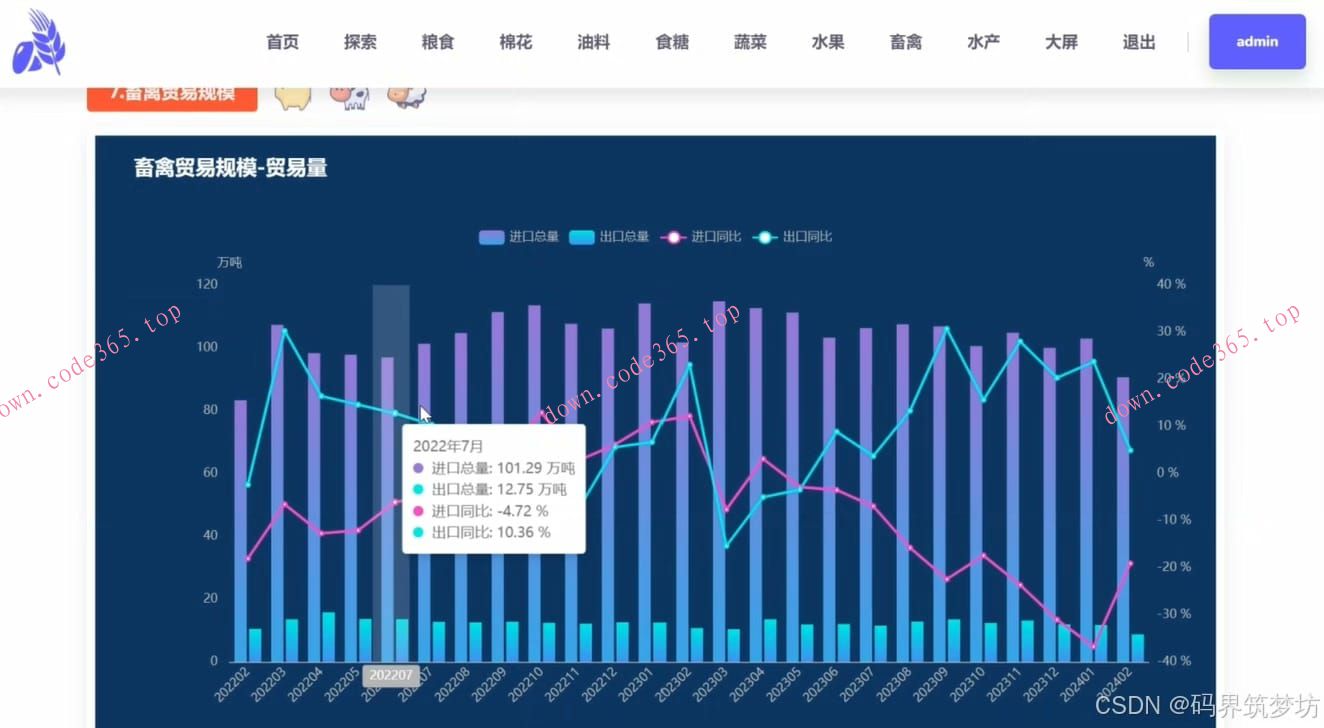The image size is (1324, 728).
Task: Click the cyan export bar for 202204
Action: click(329, 637)
